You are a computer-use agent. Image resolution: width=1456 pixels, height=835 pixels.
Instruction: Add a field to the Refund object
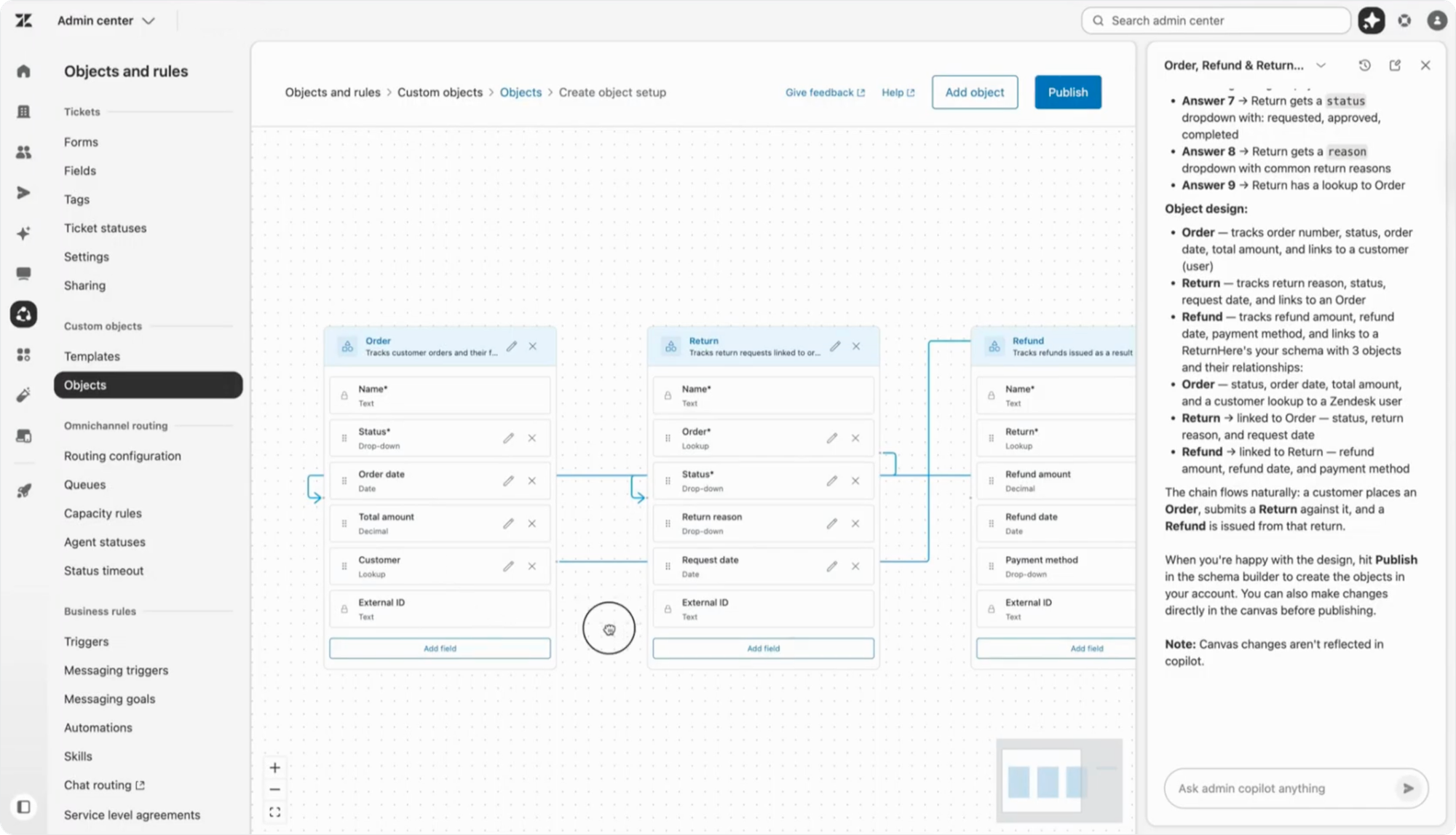1056,649
